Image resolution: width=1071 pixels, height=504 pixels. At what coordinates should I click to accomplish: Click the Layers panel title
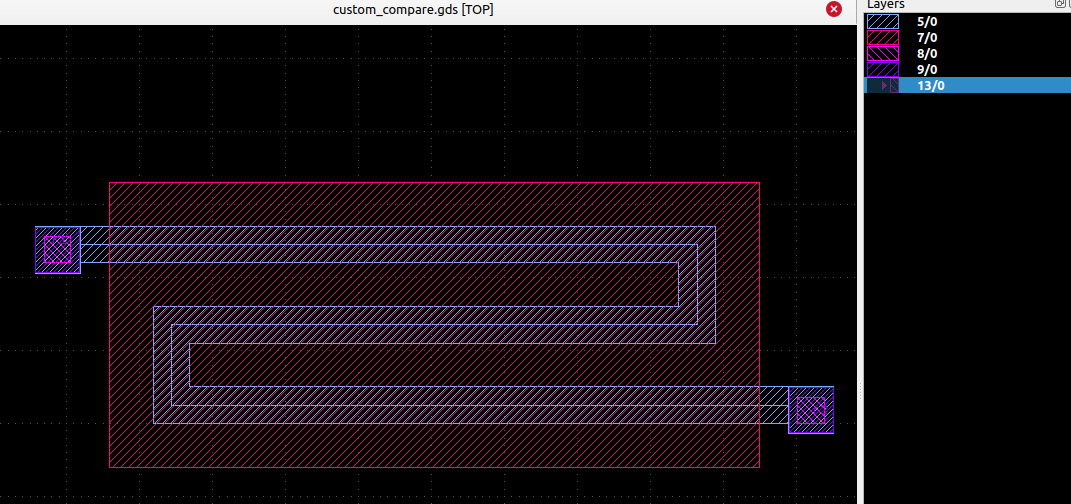(886, 4)
